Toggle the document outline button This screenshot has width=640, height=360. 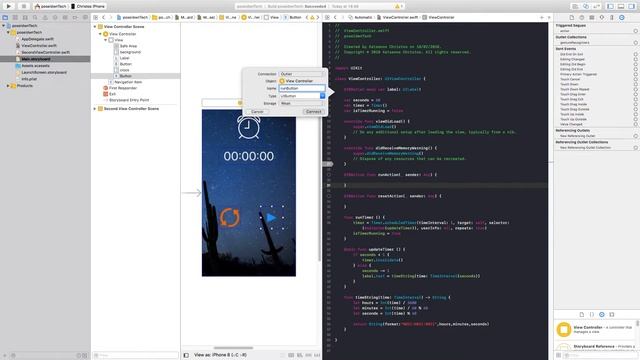(186, 355)
